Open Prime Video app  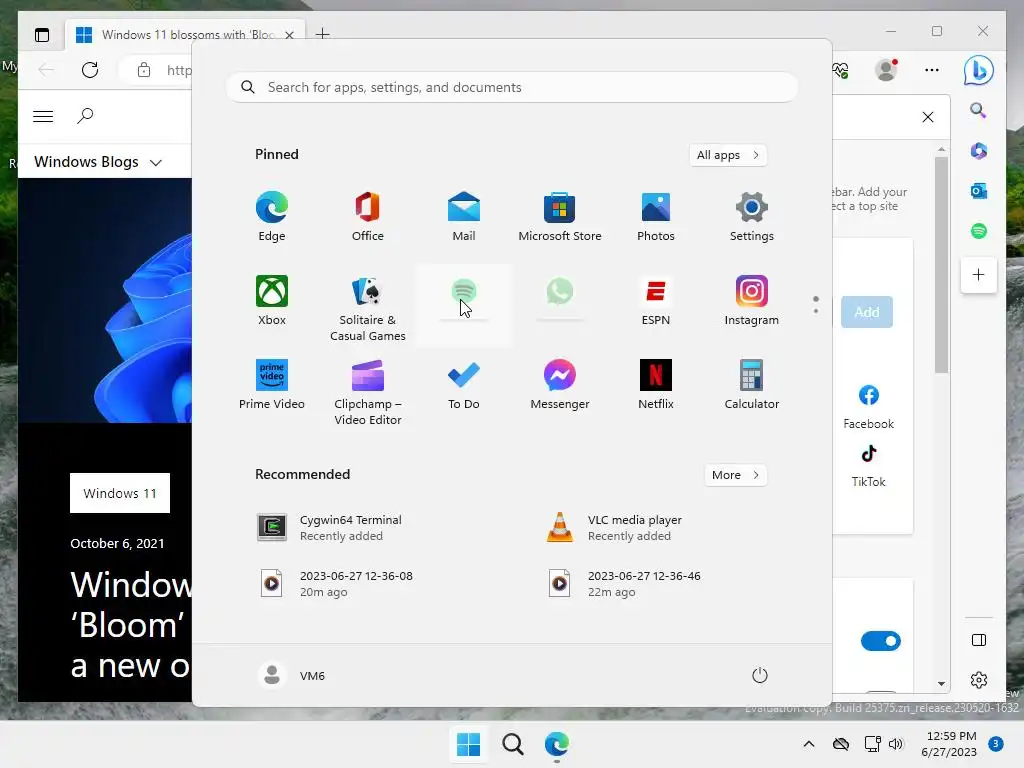point(272,385)
